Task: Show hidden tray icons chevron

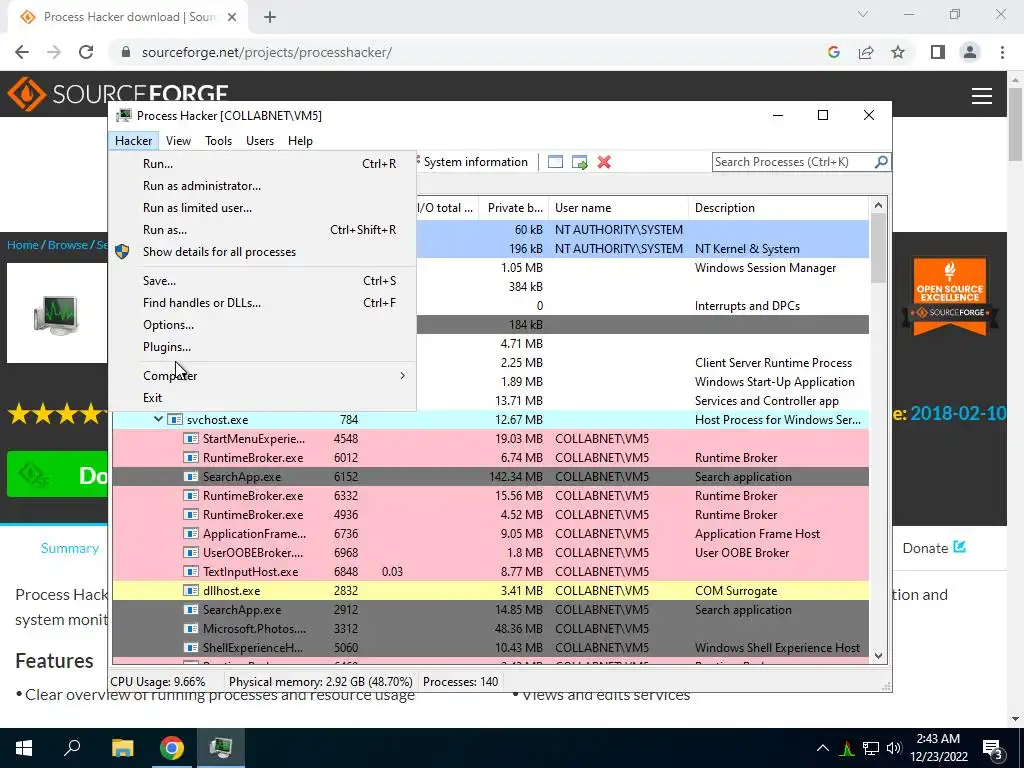Action: click(823, 748)
